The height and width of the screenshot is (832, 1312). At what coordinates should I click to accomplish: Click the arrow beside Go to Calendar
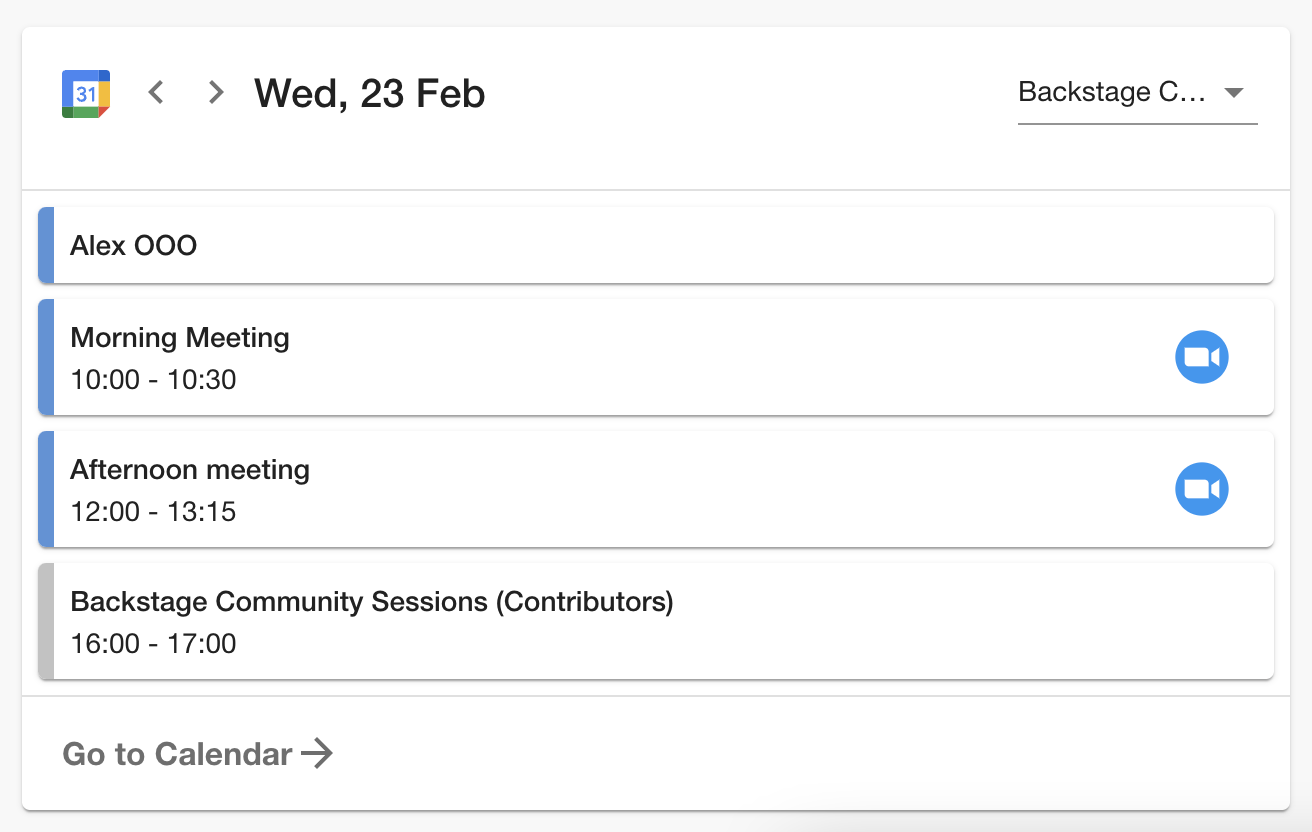(318, 753)
